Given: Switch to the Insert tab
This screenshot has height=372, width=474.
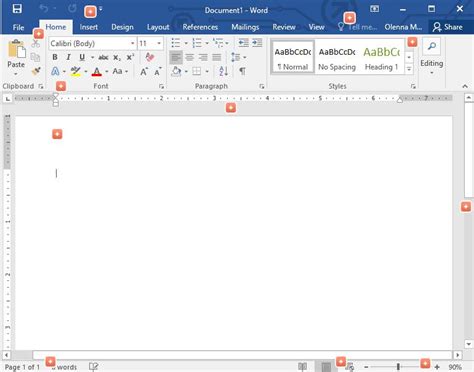Looking at the screenshot, I should 89,27.
